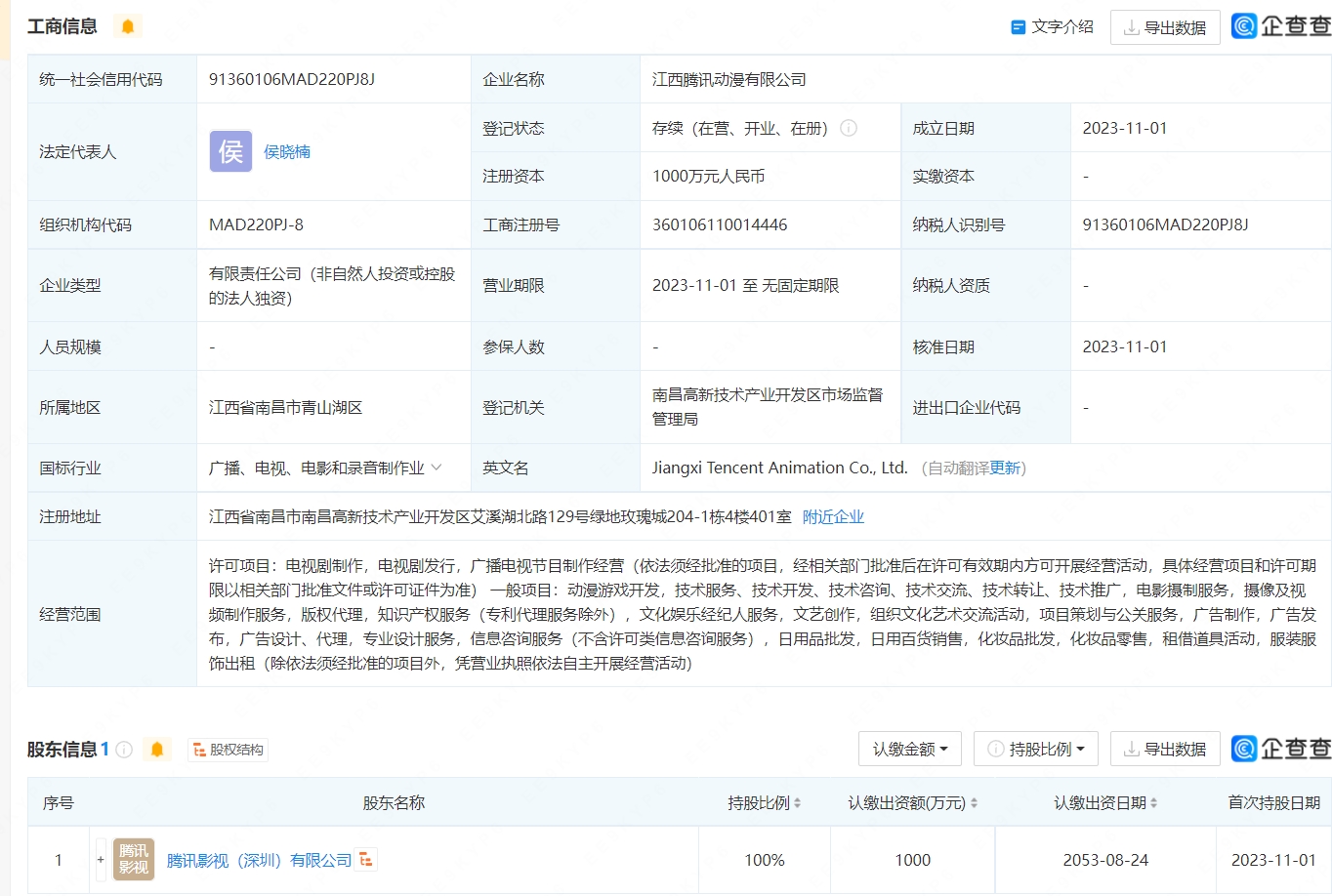Open the 股权结构 equity structure button
Screen dimensions: 1332x896
[228, 750]
